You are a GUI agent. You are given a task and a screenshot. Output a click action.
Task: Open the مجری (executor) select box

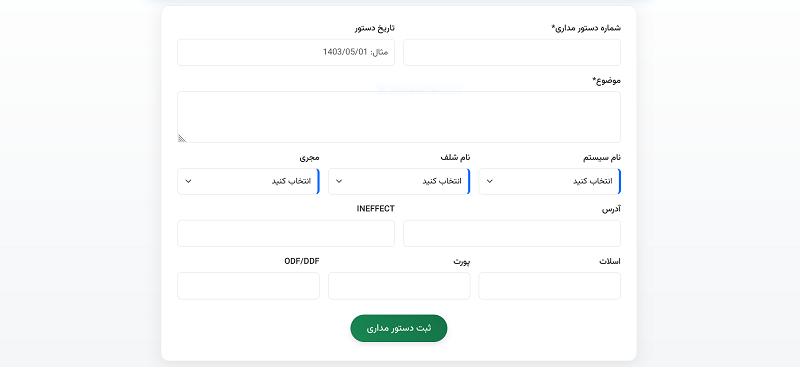(248, 181)
